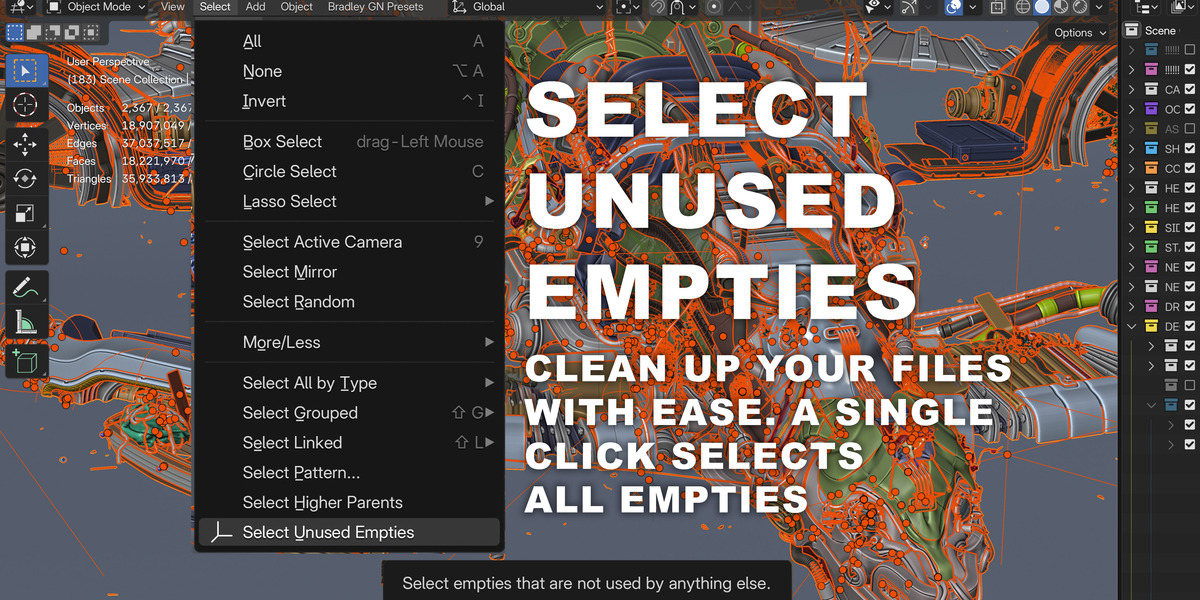Select the Scale tool
The width and height of the screenshot is (1200, 600).
tap(25, 213)
